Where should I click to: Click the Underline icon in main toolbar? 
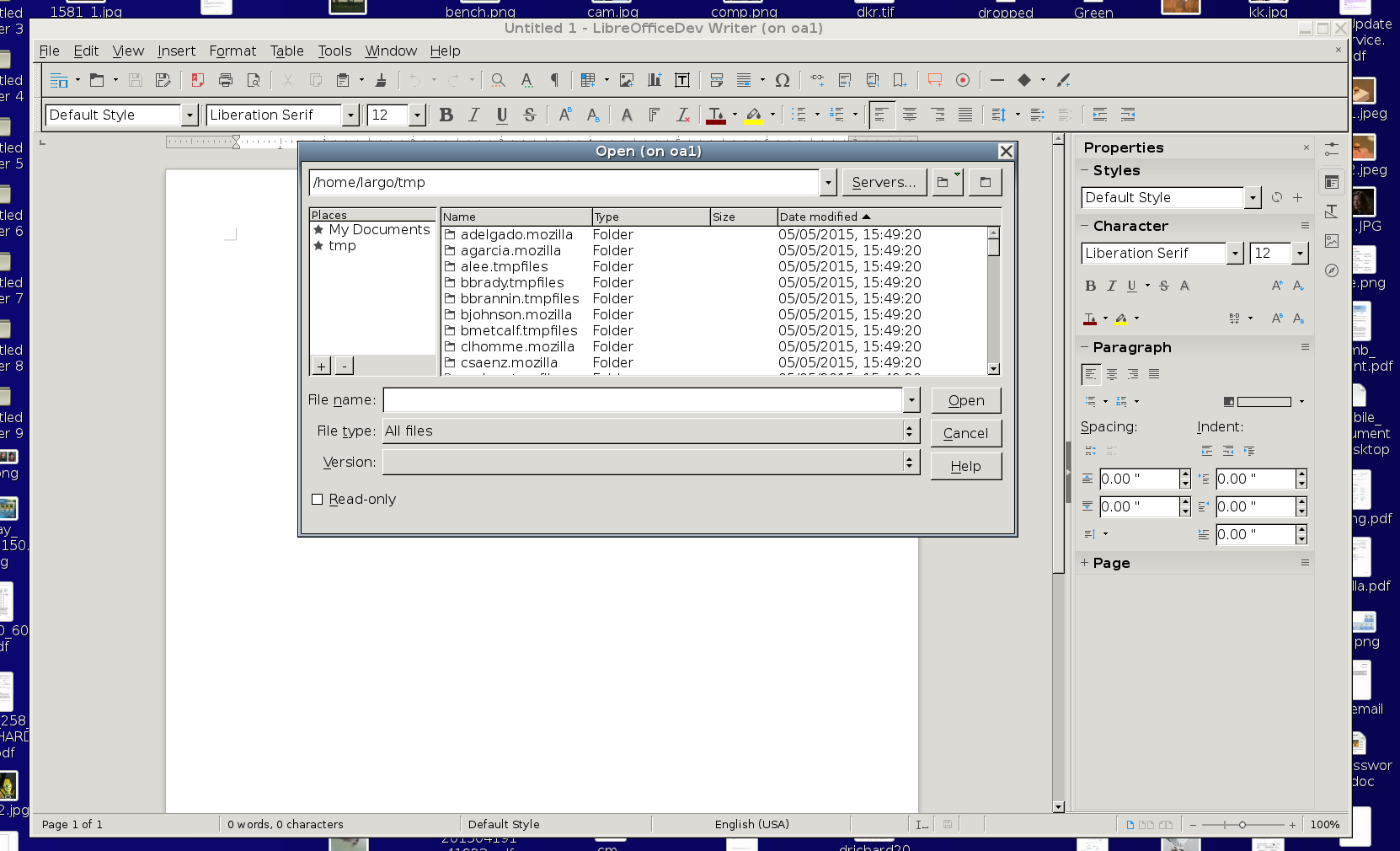click(x=502, y=115)
